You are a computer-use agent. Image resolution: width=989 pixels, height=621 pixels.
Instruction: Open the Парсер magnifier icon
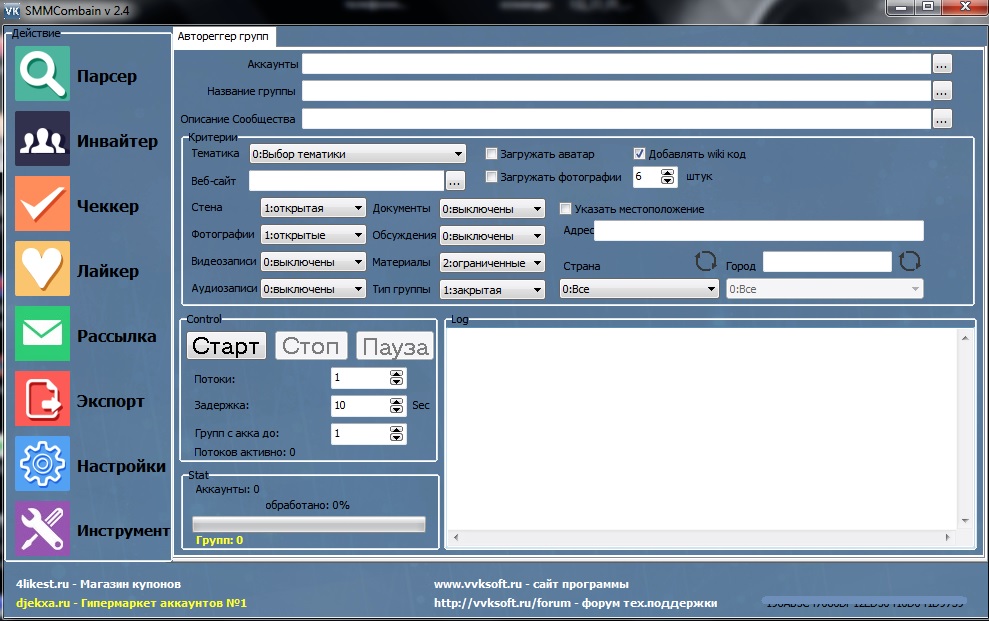42,74
